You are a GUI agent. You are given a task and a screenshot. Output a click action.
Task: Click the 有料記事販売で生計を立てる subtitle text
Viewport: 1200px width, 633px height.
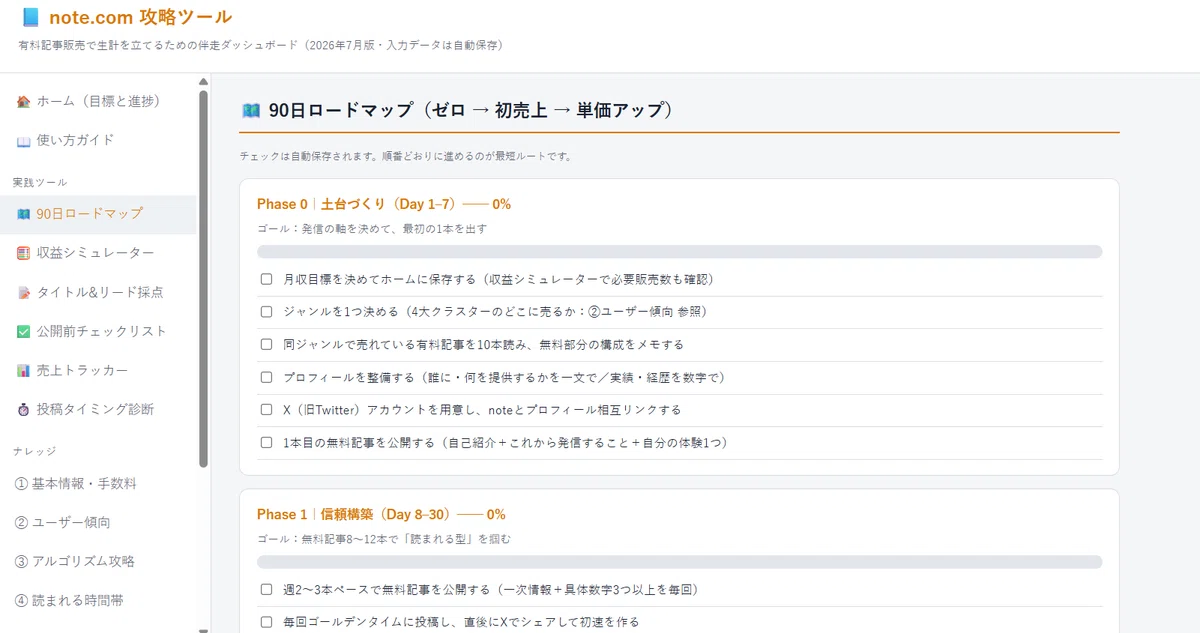262,46
